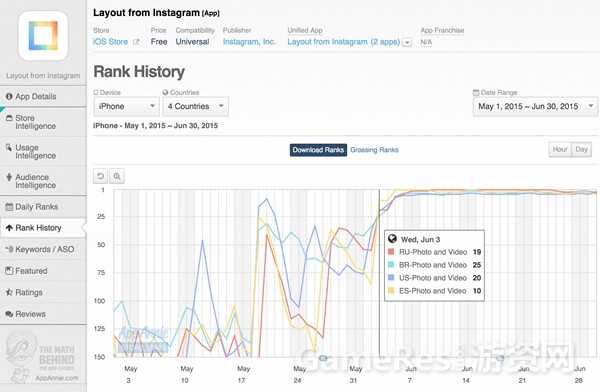Switch chart granularity to Hour

(x=560, y=149)
